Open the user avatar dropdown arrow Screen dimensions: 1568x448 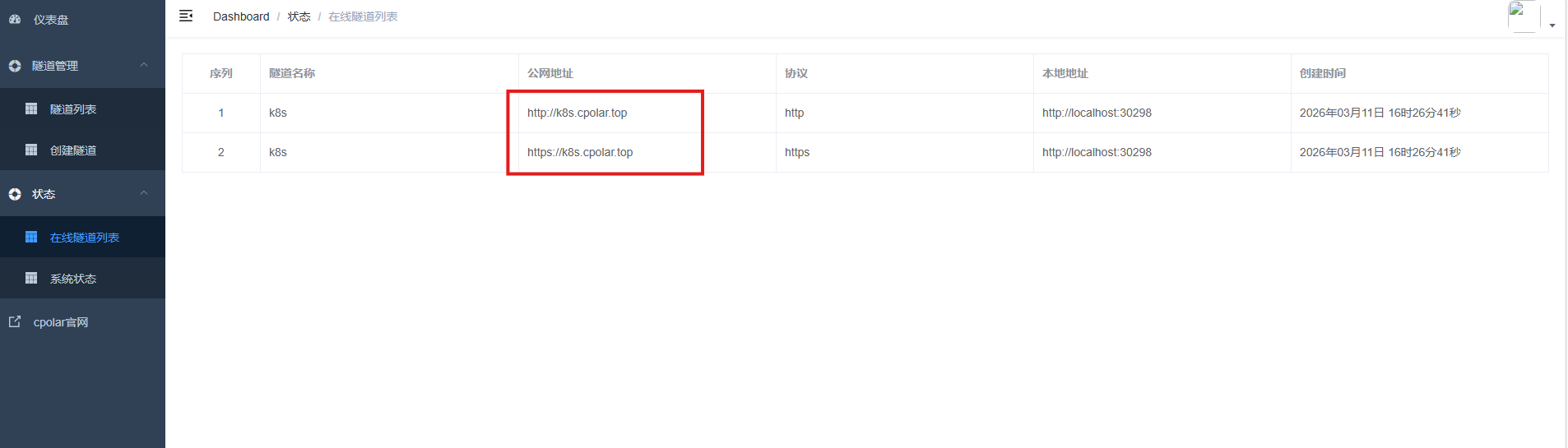(1552, 25)
